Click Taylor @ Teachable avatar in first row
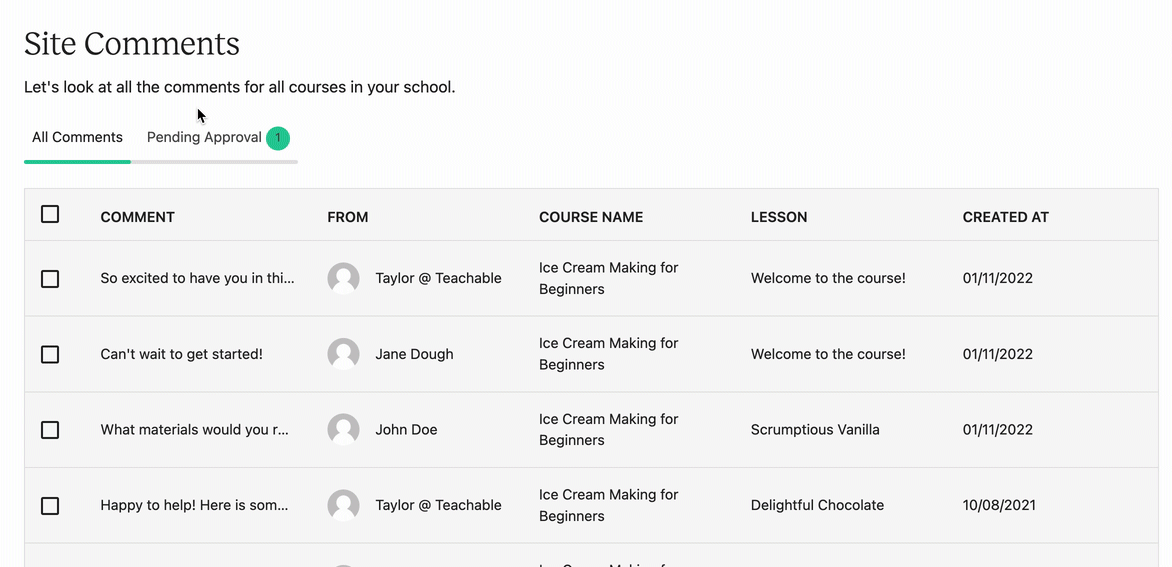This screenshot has width=1172, height=567. 343,278
